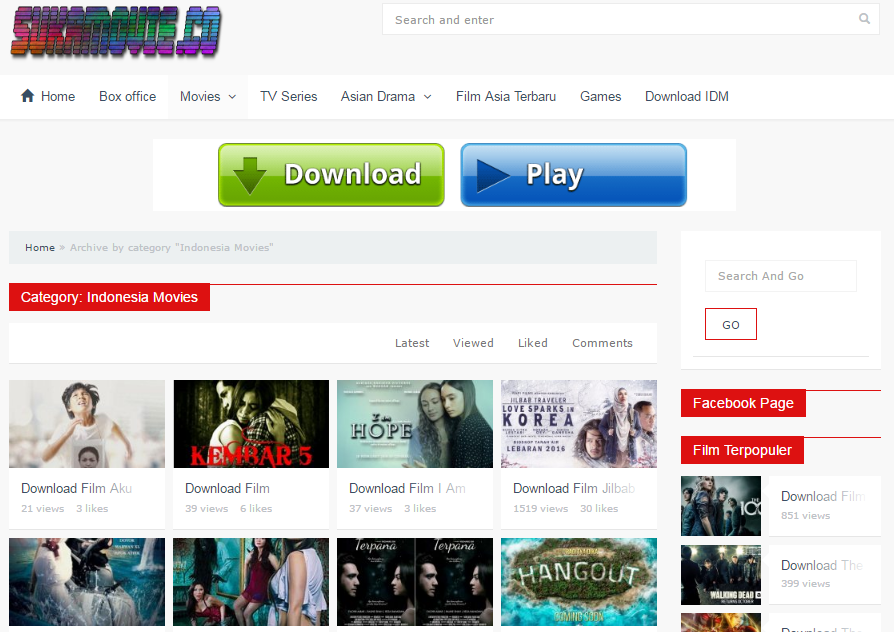Viewport: 894px width, 632px height.
Task: Open the Download Film Aku poster thumbnail
Action: (87, 424)
